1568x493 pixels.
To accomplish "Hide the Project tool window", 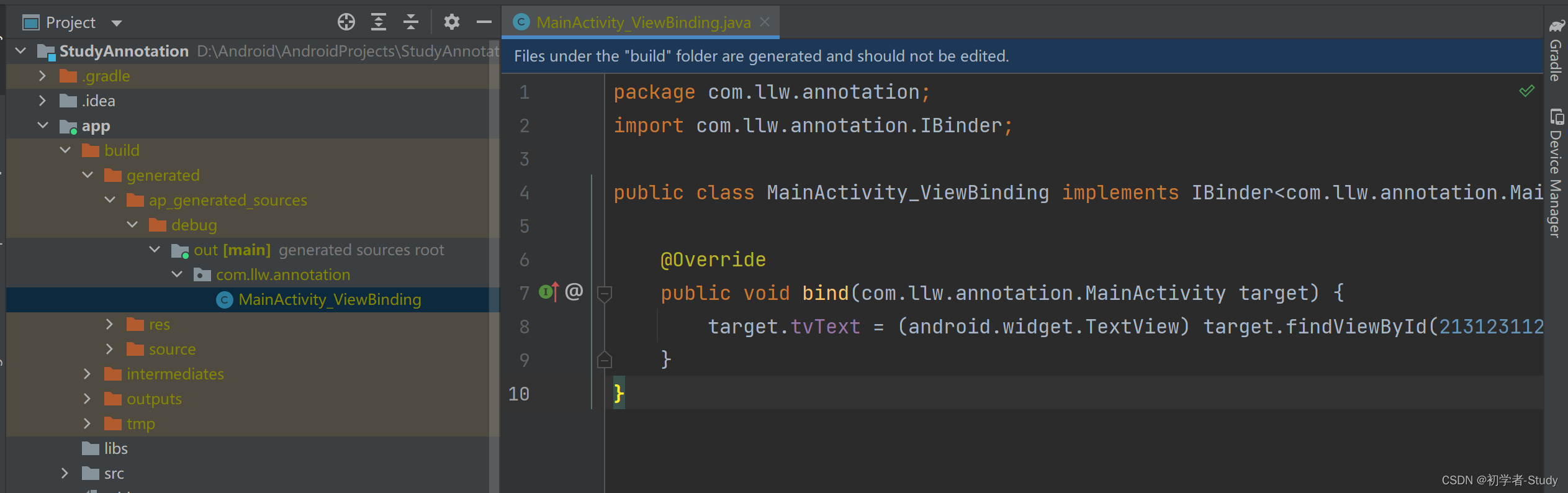I will [484, 22].
